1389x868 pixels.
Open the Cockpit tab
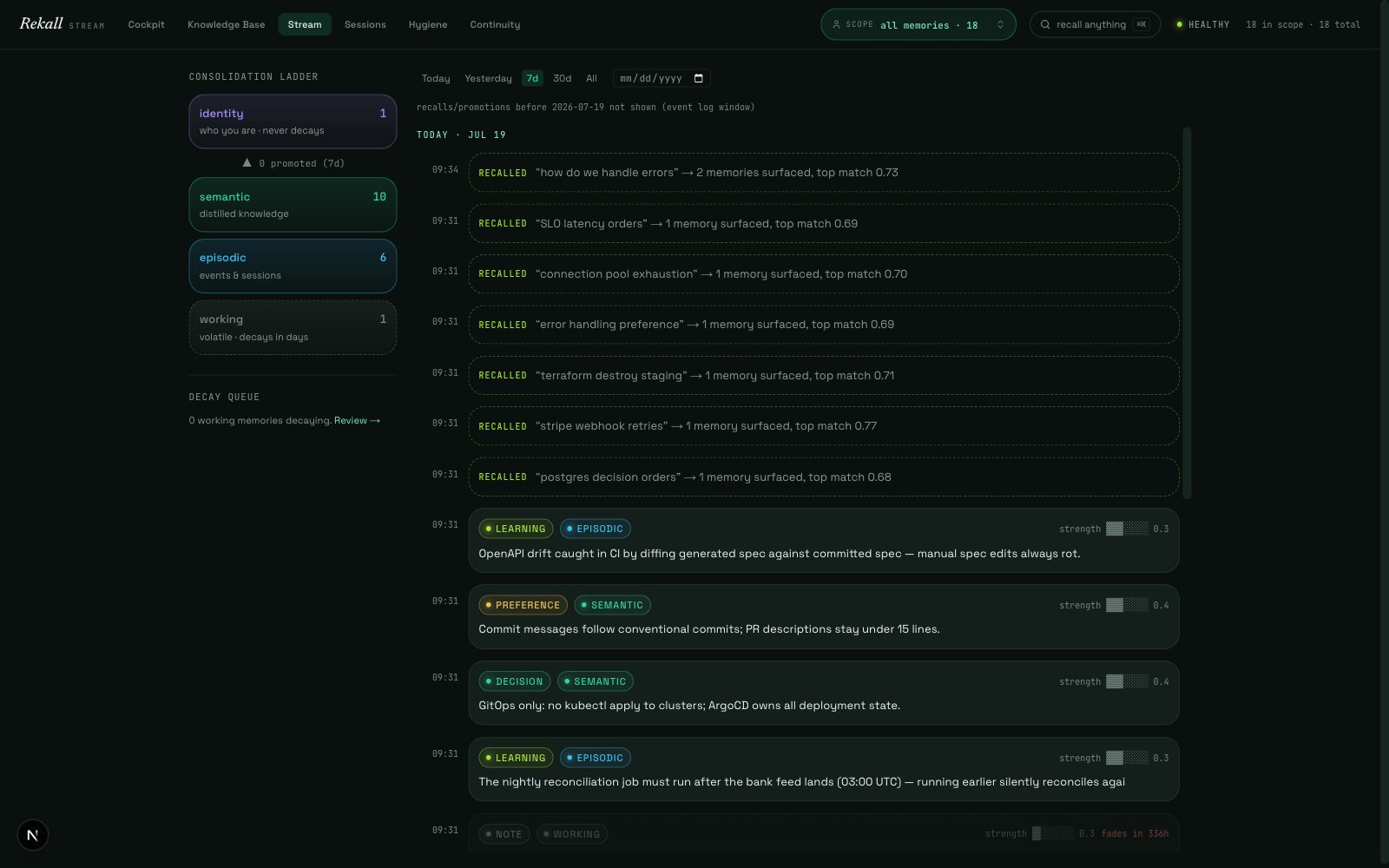coord(146,24)
